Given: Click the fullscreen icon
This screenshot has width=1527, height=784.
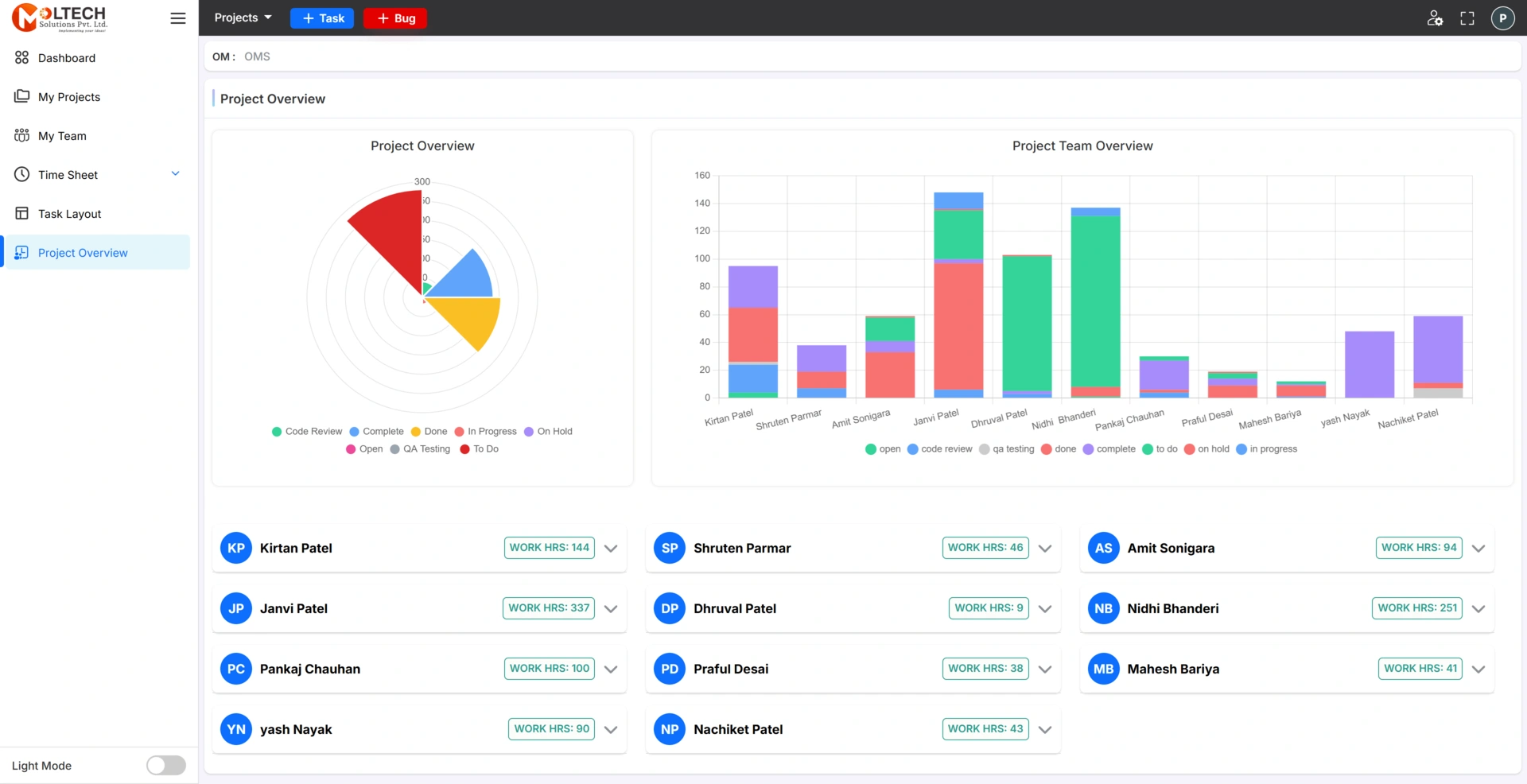Looking at the screenshot, I should (1467, 18).
